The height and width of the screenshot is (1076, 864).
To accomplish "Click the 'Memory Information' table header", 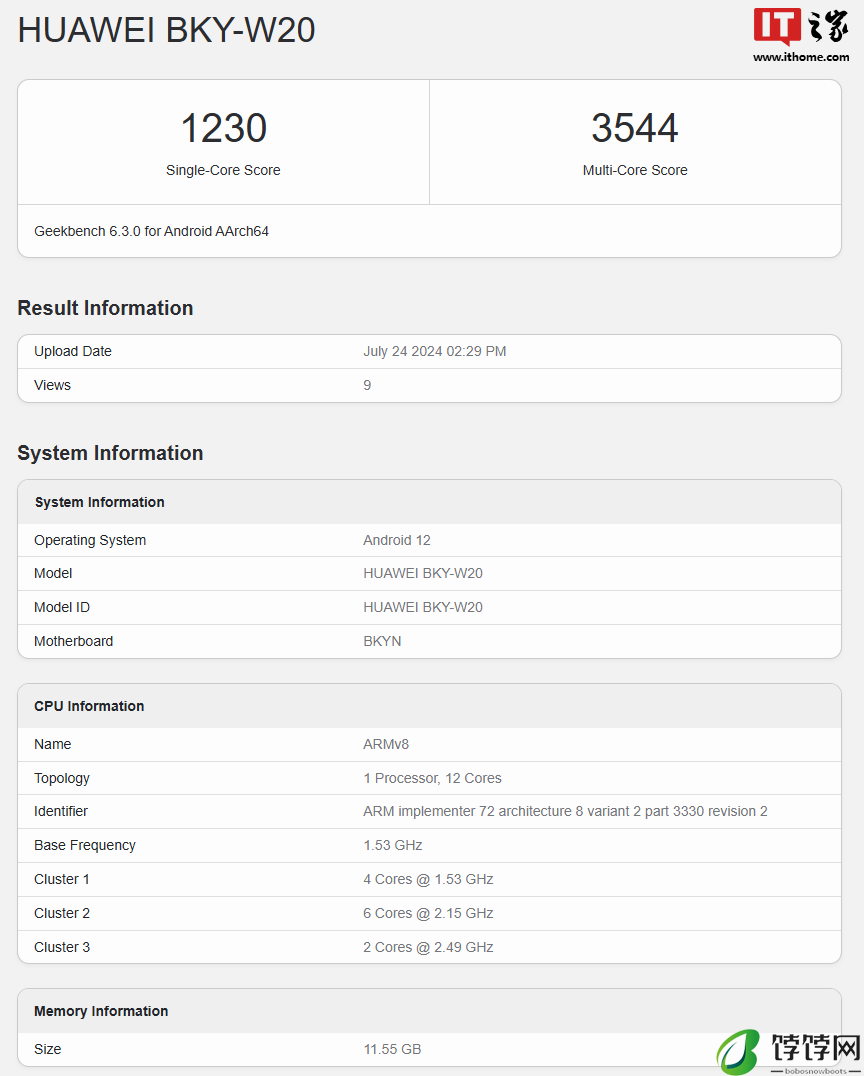I will [430, 1011].
